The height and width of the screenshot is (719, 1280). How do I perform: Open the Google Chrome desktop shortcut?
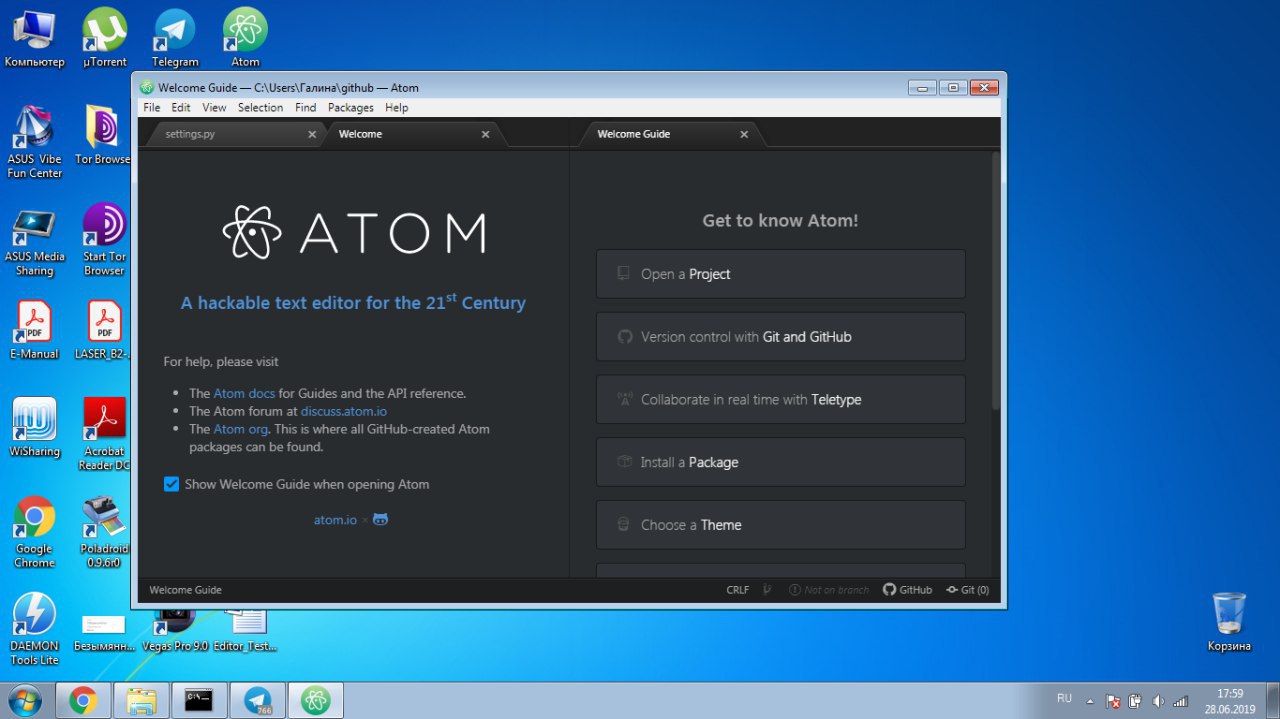pyautogui.click(x=34, y=533)
